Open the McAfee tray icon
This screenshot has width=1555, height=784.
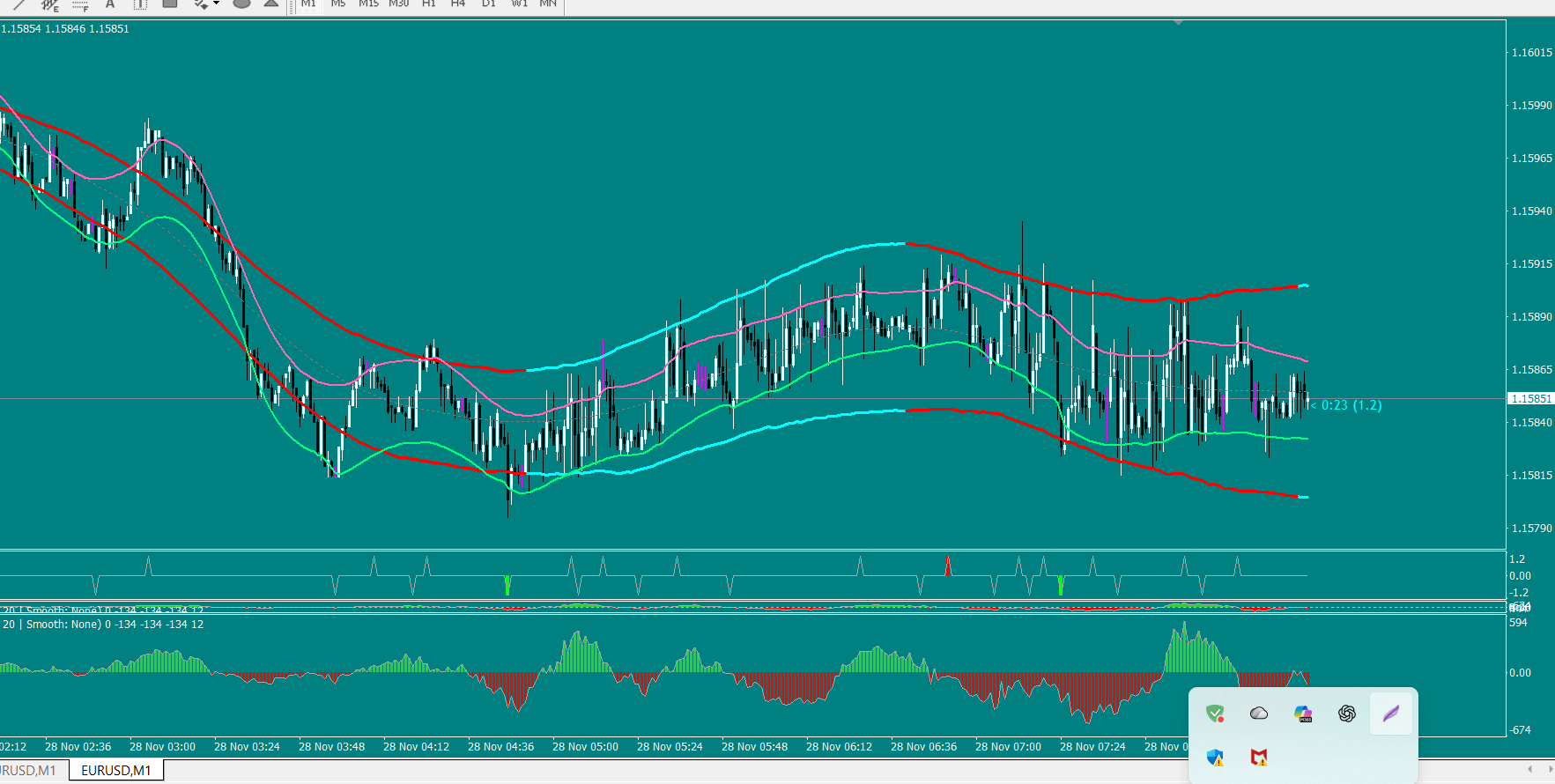1259,758
